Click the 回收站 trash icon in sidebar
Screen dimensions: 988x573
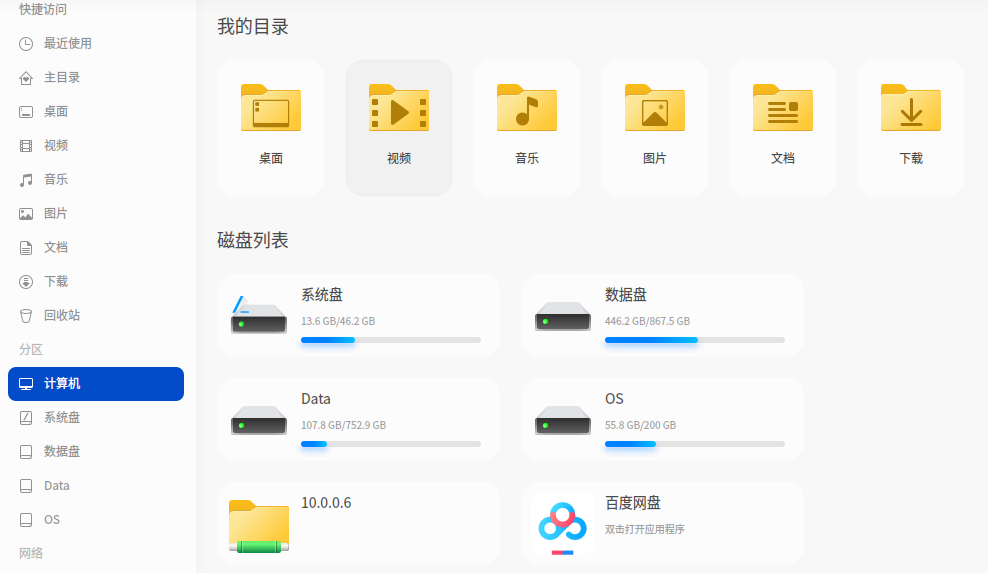tap(26, 316)
